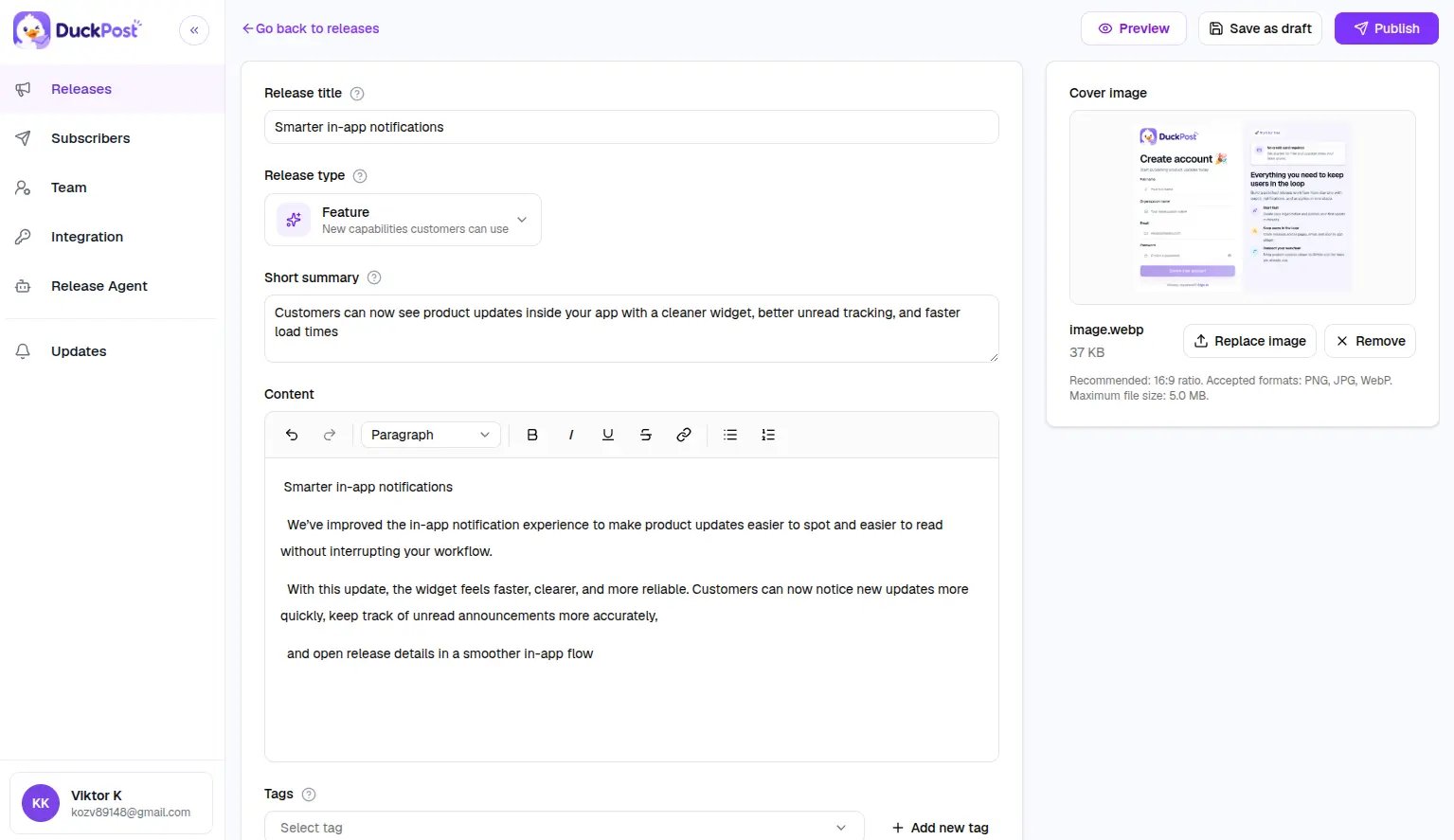The height and width of the screenshot is (840, 1454).
Task: Collapse the sidebar with the double-chevron button
Action: point(194,30)
